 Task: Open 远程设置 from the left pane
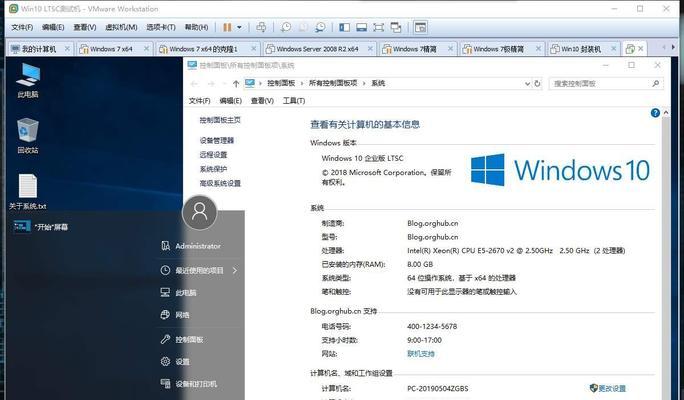213,155
